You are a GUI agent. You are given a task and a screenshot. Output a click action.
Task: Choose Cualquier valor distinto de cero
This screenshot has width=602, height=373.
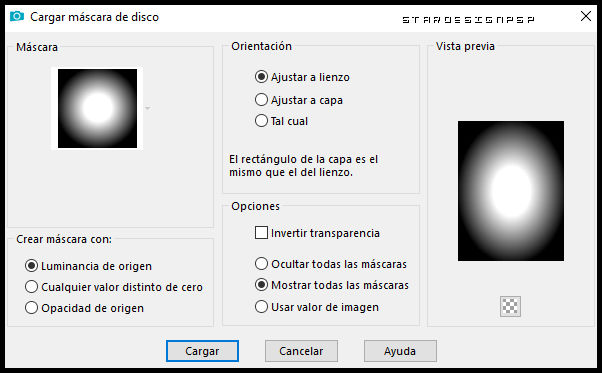tap(114, 287)
